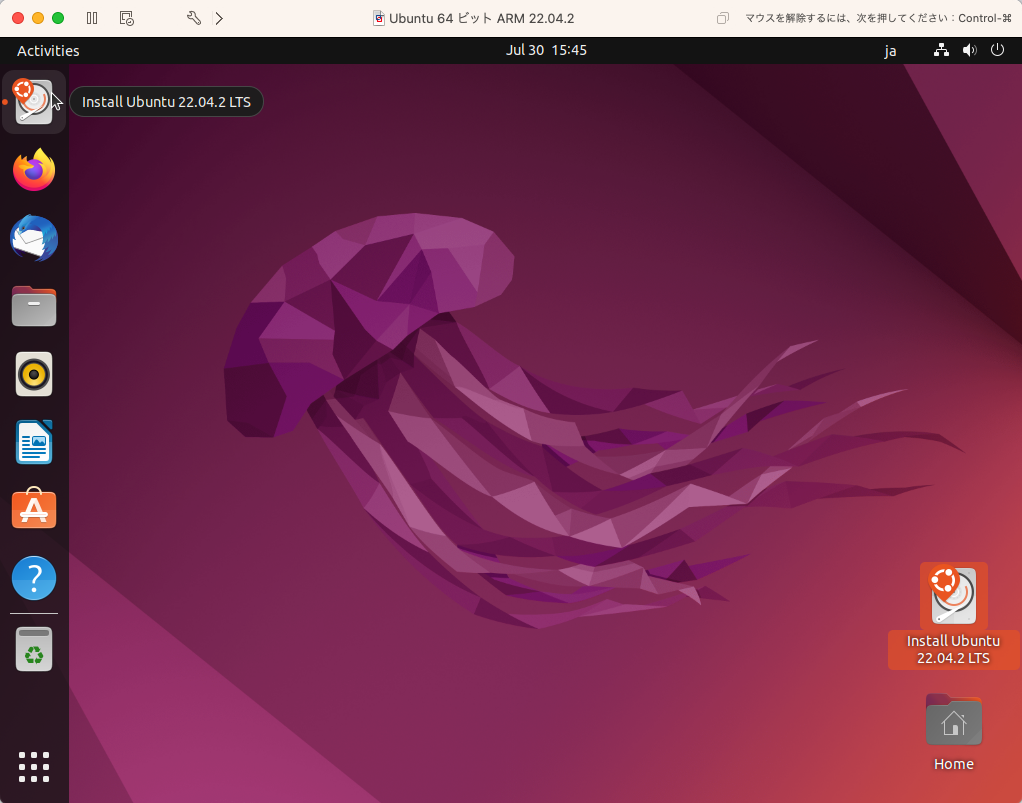
Task: Open the Trash in dock
Action: point(34,649)
